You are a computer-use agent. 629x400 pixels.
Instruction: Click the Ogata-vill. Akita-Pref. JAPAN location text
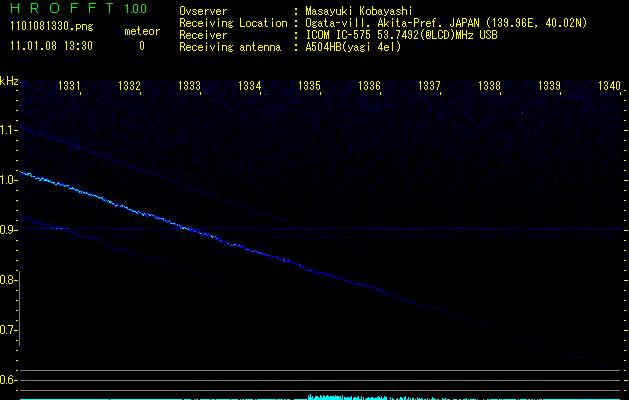pos(446,23)
